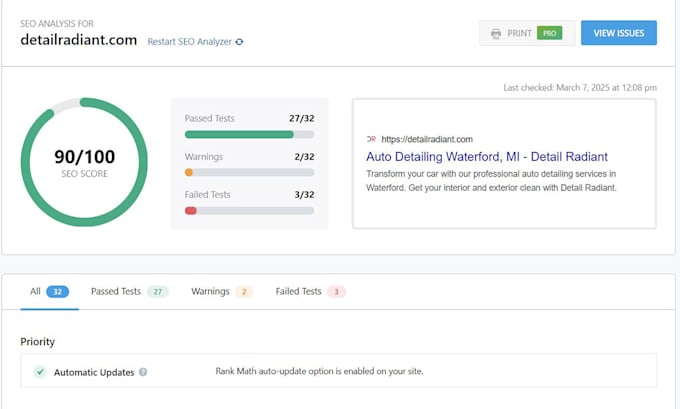The width and height of the screenshot is (680, 409).
Task: Click the DR favicon in search preview
Action: 371,139
